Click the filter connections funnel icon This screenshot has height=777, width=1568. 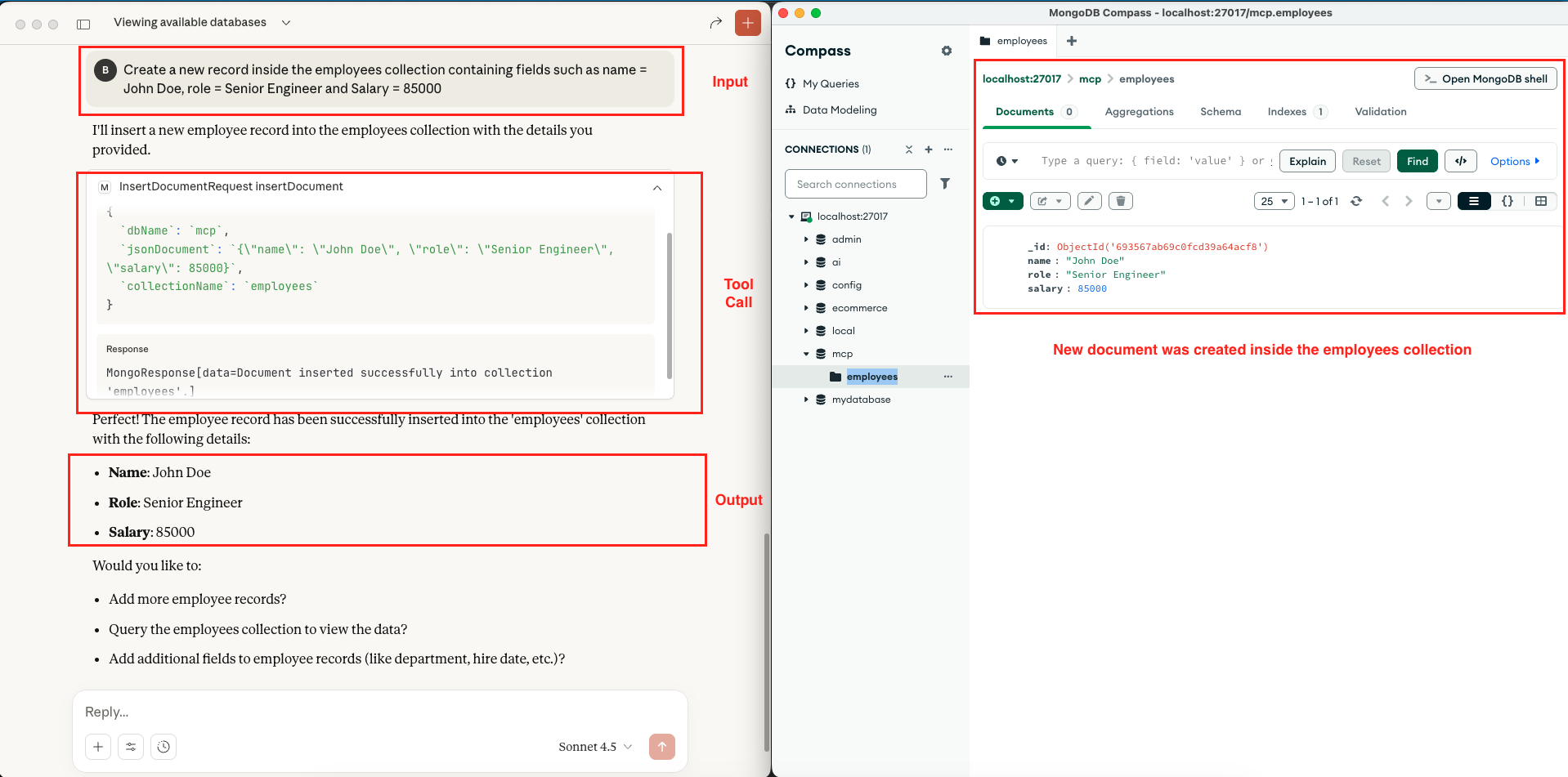tap(945, 184)
